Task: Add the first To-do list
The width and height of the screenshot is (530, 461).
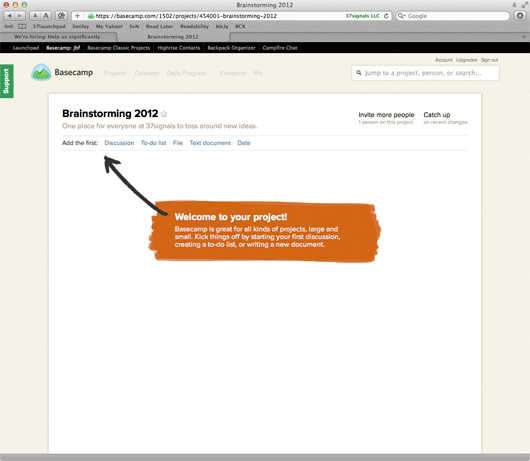Action: 153,143
